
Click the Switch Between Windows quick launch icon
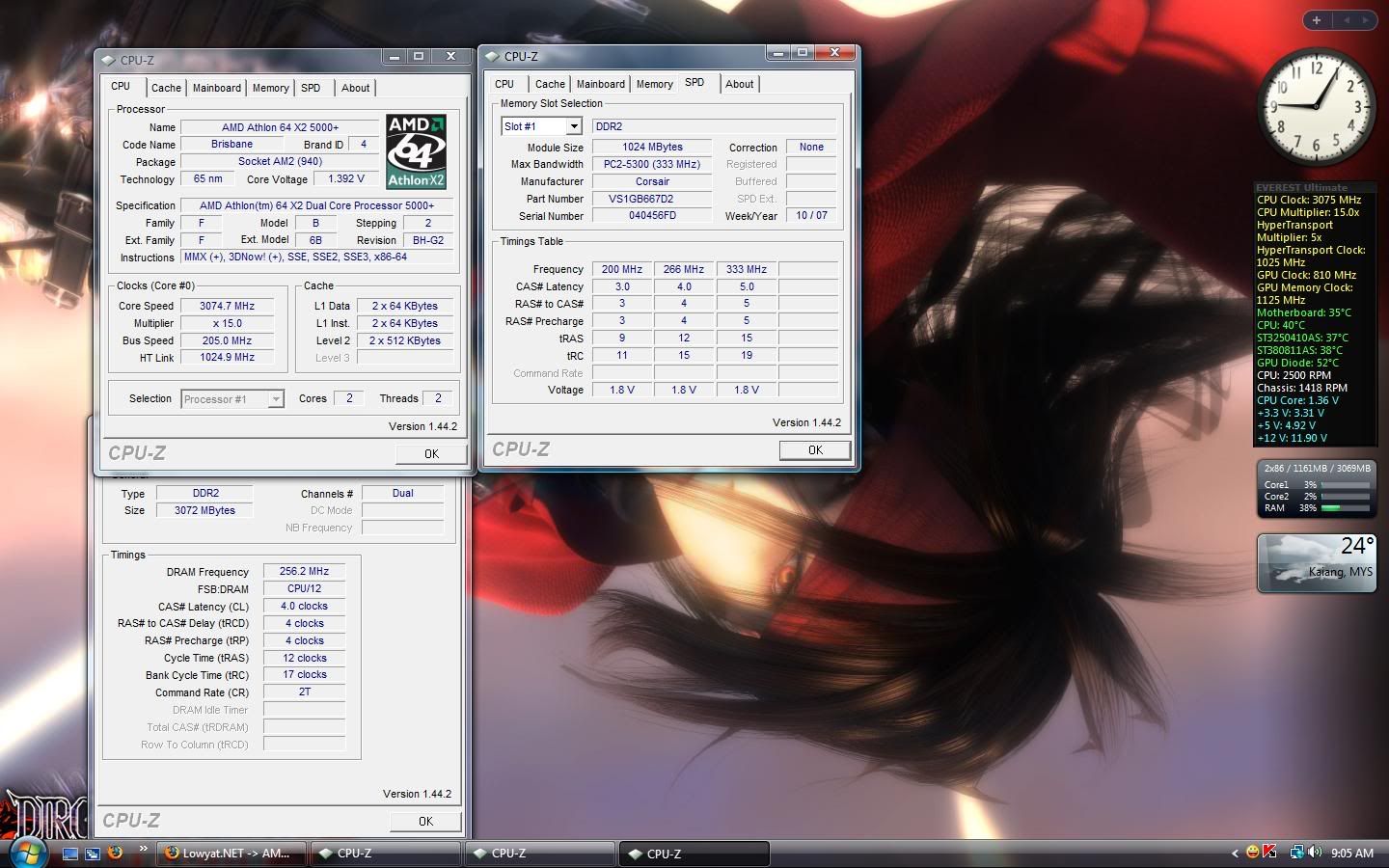tap(93, 854)
